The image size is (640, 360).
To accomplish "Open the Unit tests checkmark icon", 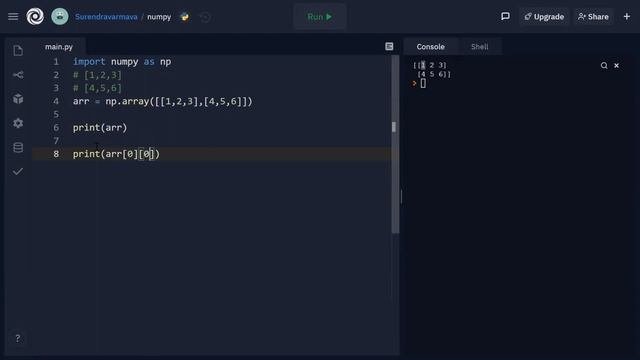I will click(x=18, y=171).
